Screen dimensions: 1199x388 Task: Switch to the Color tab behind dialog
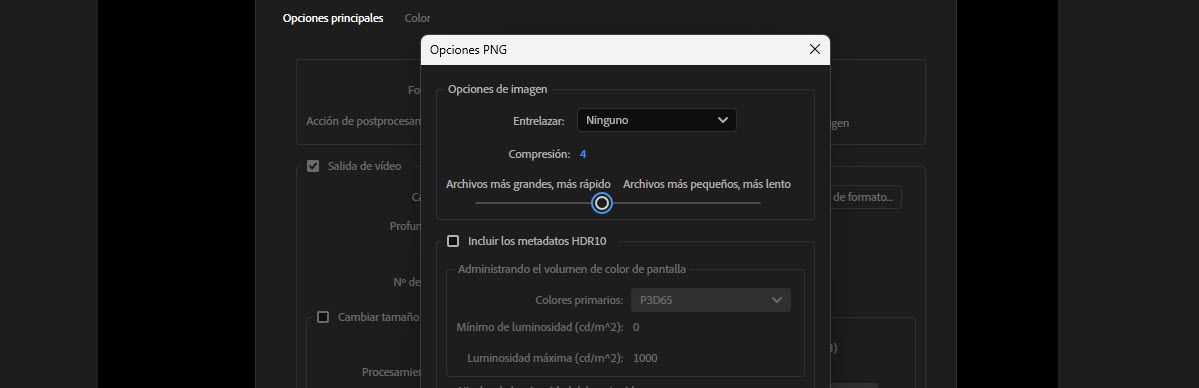pyautogui.click(x=417, y=18)
